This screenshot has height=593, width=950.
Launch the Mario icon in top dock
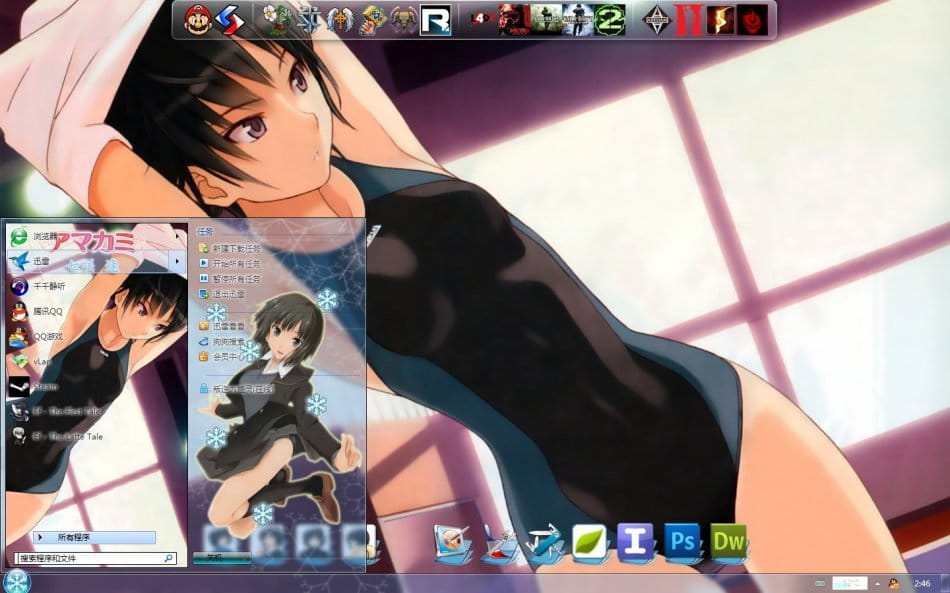(198, 19)
